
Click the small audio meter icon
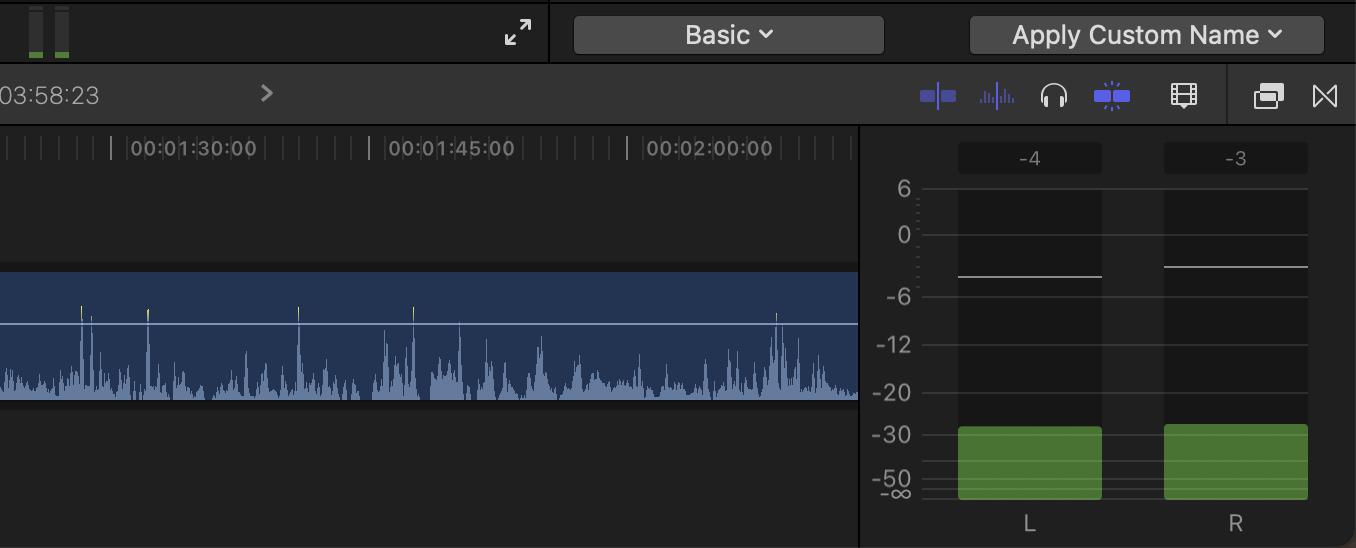point(49,32)
